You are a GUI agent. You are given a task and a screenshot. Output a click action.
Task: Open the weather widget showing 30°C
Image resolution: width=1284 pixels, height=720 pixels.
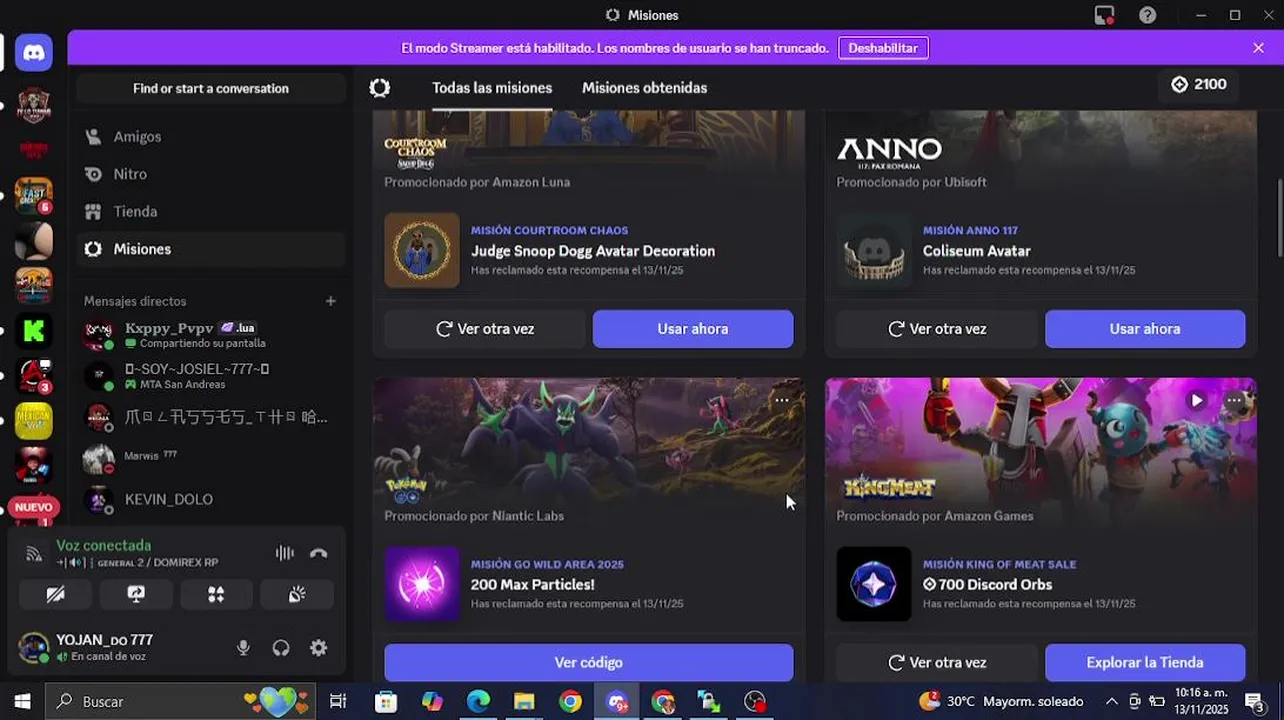(1003, 701)
